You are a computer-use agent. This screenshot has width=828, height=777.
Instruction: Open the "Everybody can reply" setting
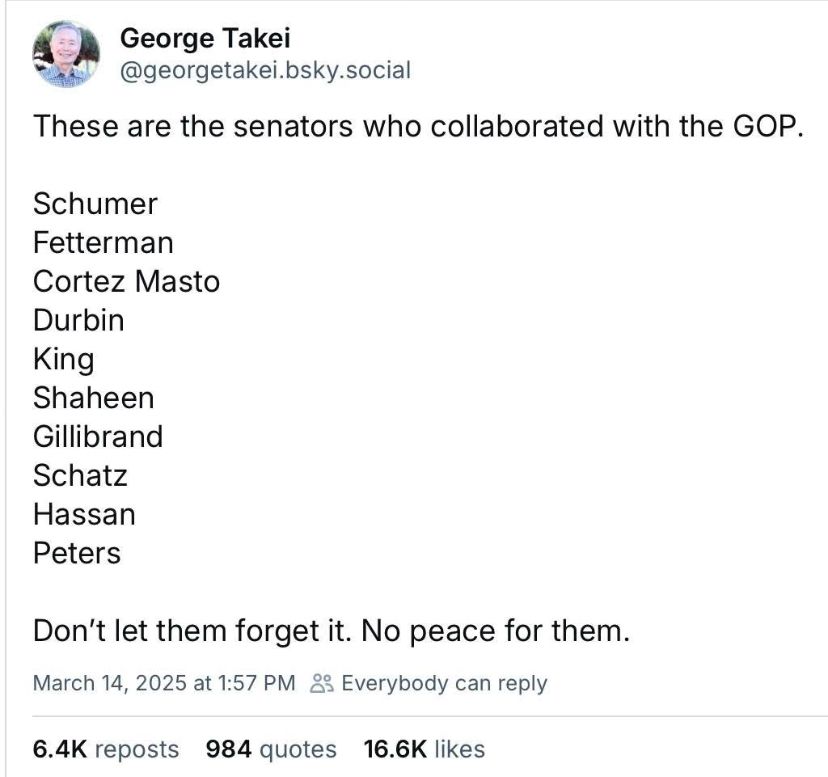click(444, 684)
